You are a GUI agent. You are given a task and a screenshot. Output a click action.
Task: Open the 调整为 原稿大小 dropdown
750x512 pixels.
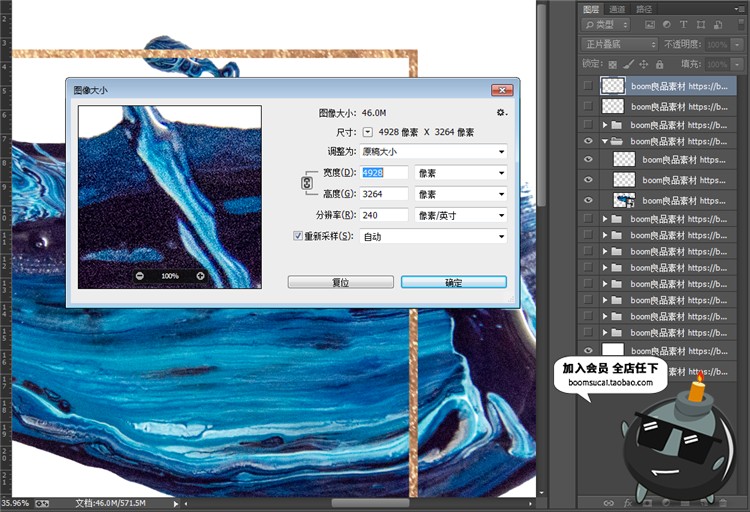click(433, 152)
